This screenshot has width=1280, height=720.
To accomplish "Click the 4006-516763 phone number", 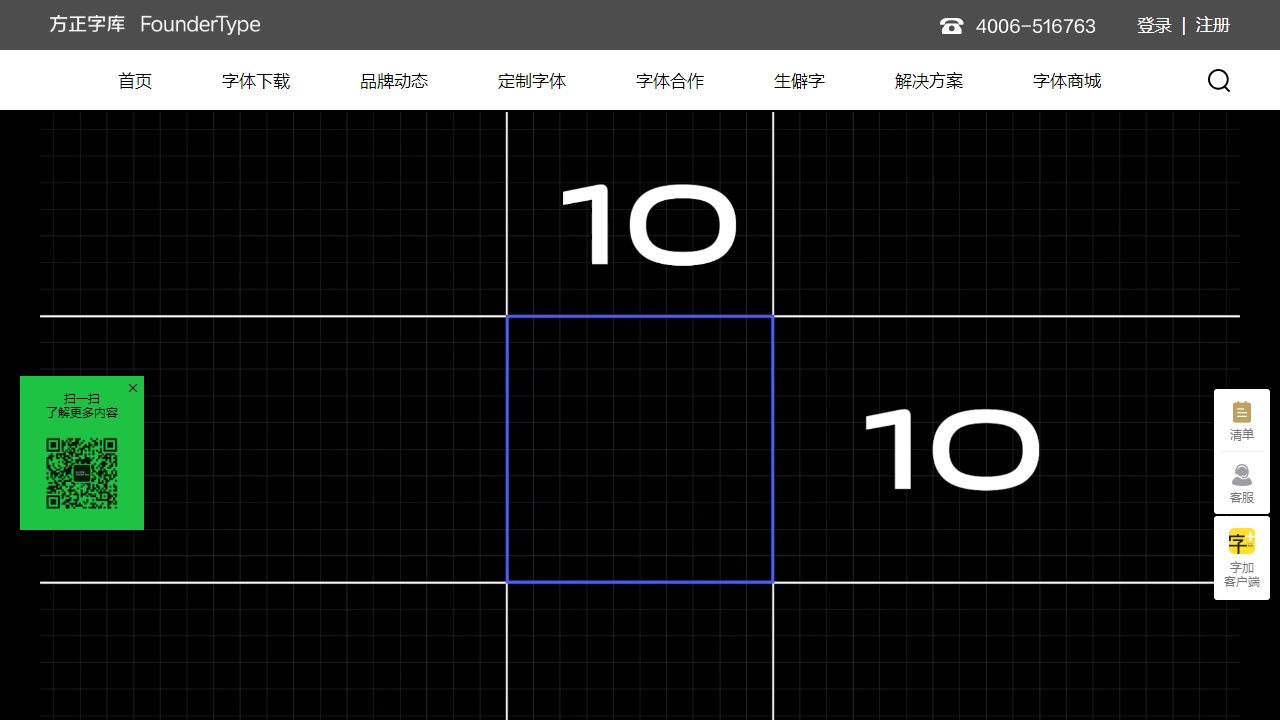I will (1036, 26).
